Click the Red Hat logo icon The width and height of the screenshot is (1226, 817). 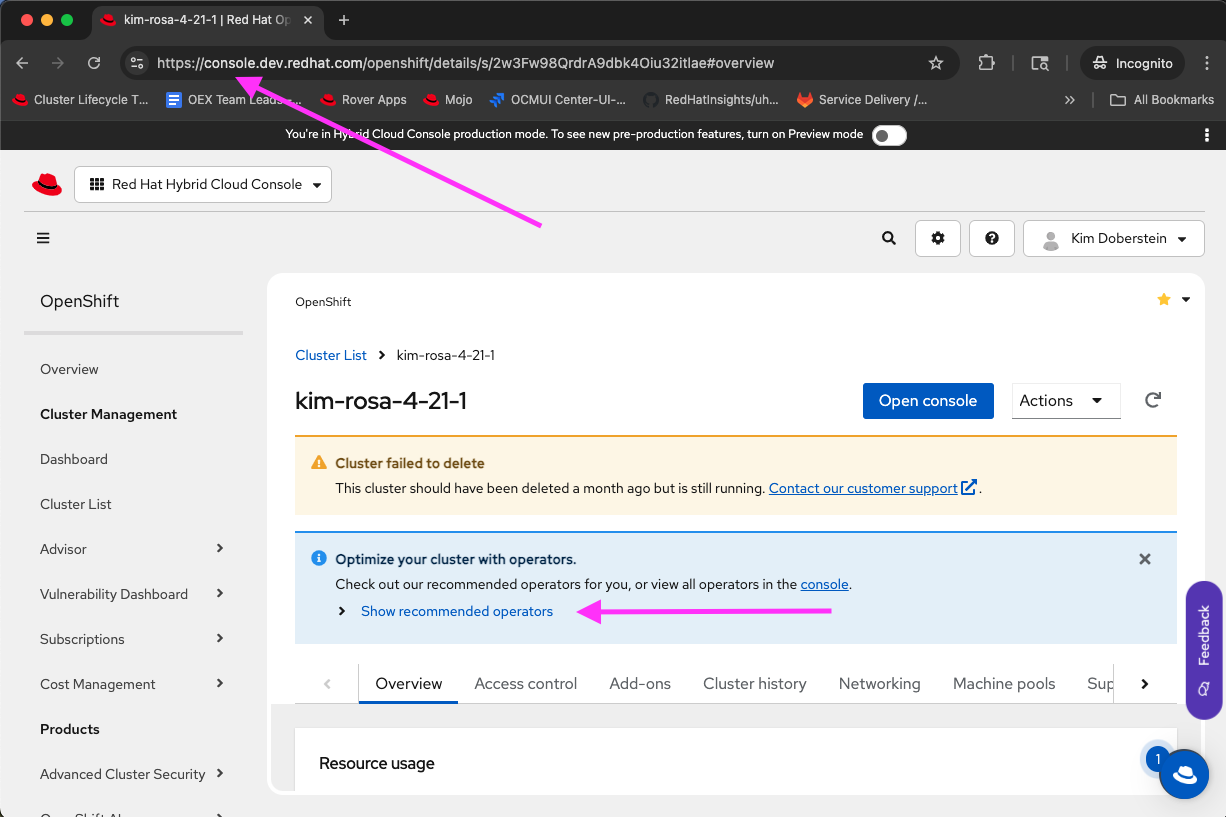[x=47, y=184]
